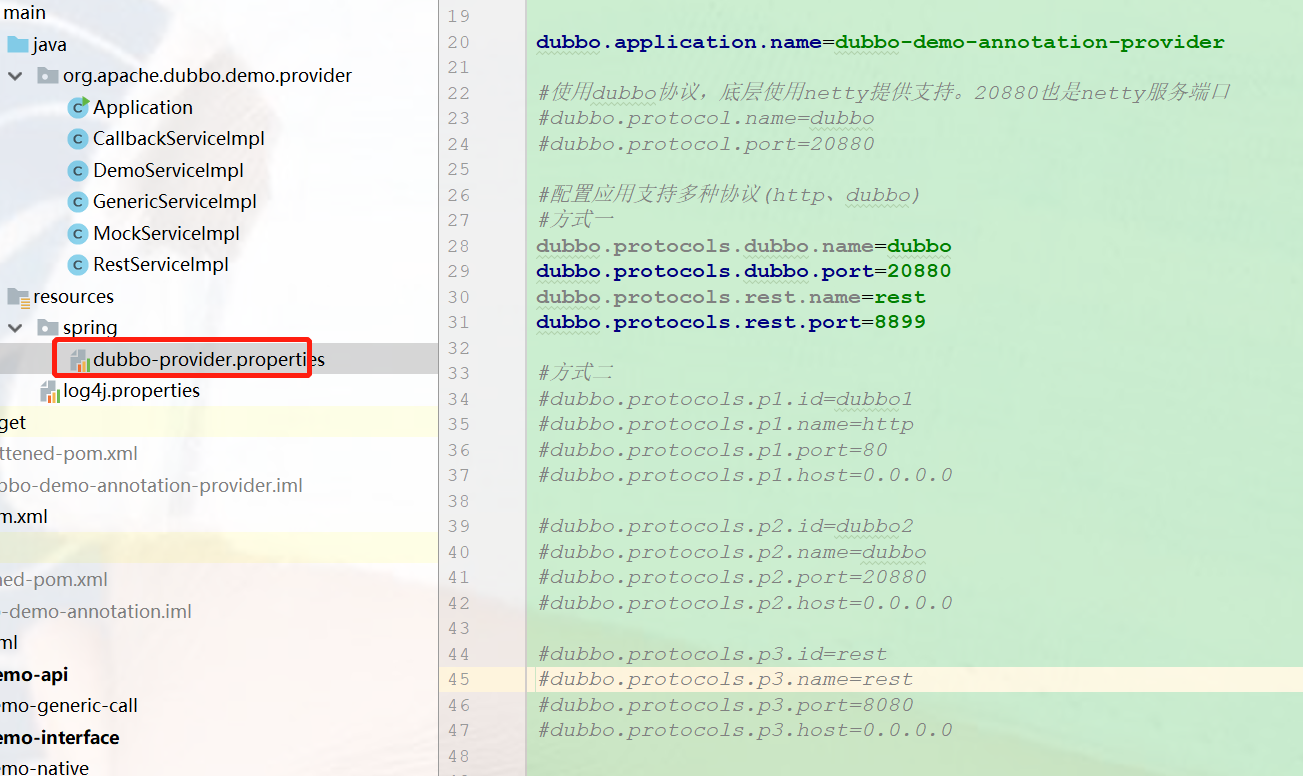Screen dimensions: 1303x776
Task: Click the comment on line 22 about netty
Action: point(883,93)
